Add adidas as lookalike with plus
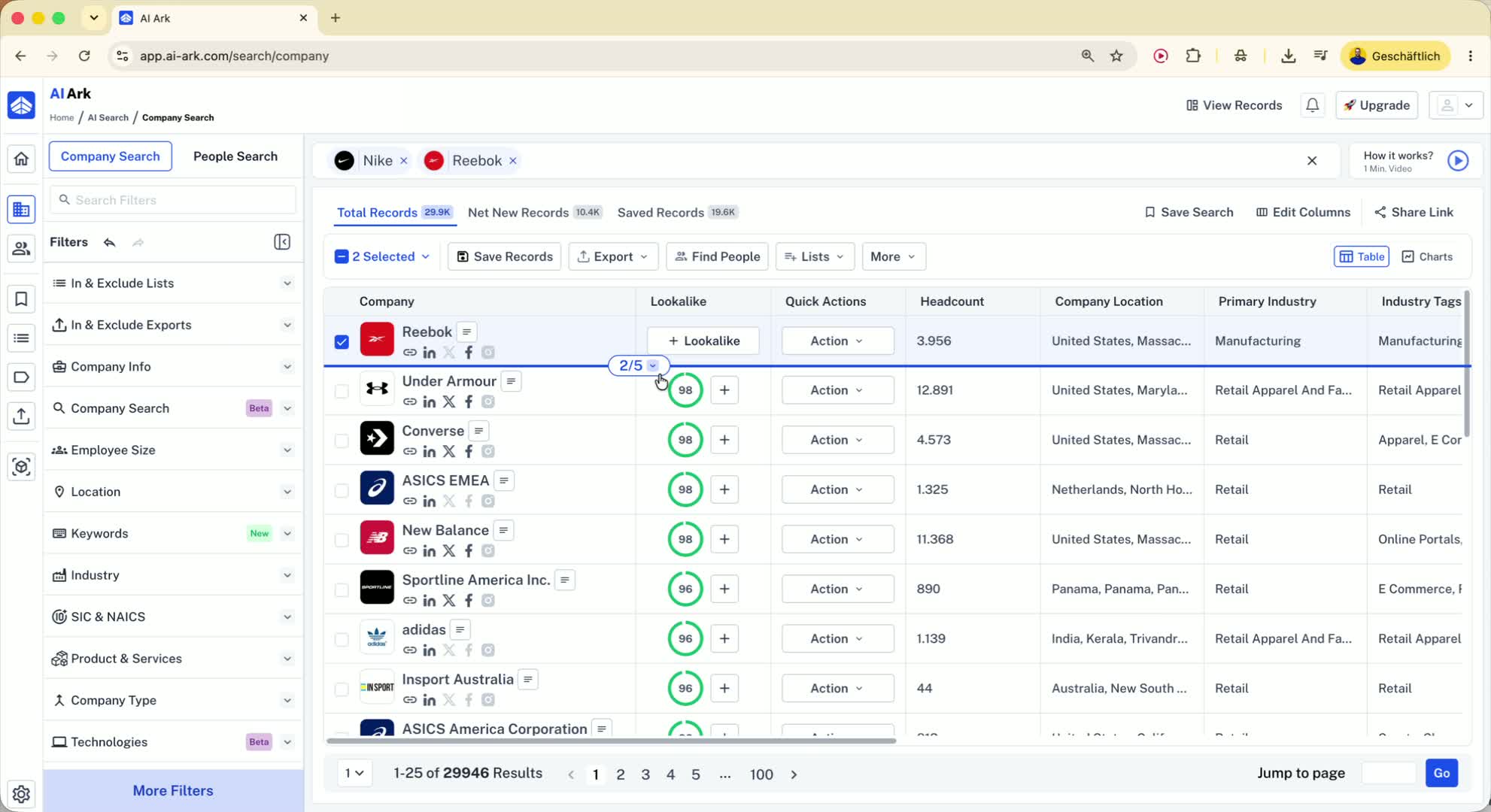Viewport: 1491px width, 812px height. [x=724, y=638]
